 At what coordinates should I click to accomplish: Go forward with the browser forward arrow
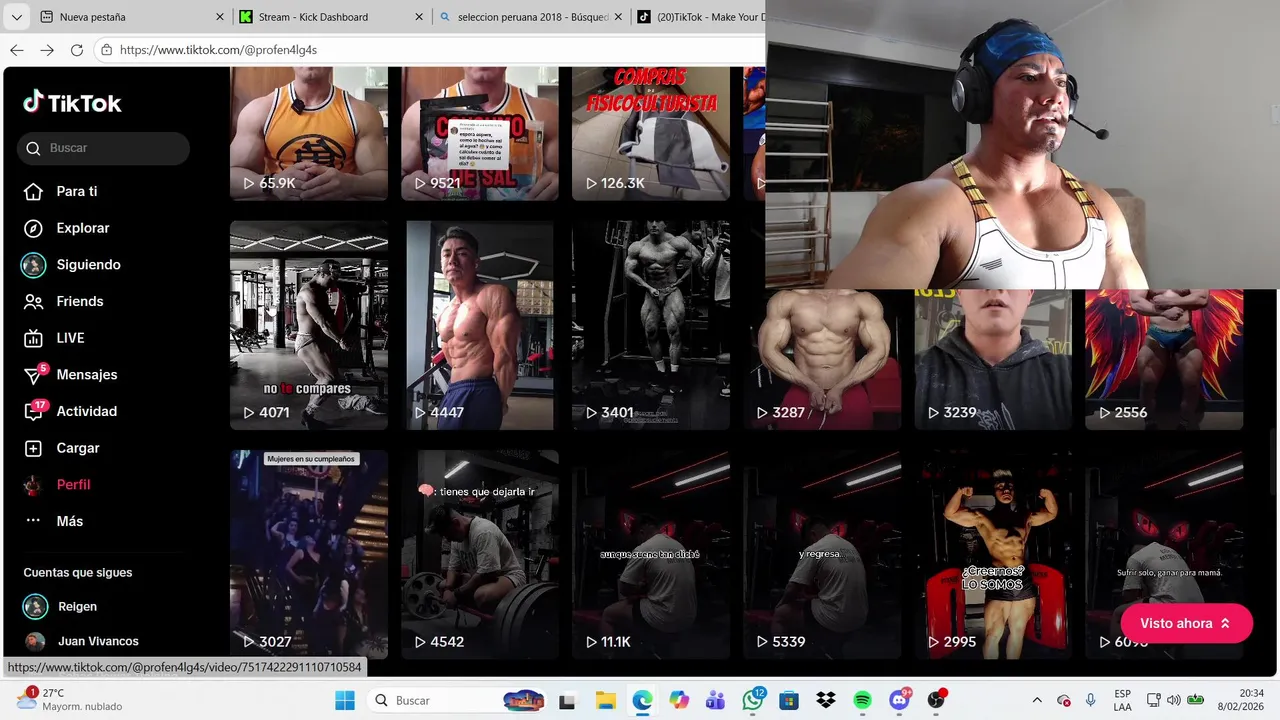pyautogui.click(x=47, y=49)
